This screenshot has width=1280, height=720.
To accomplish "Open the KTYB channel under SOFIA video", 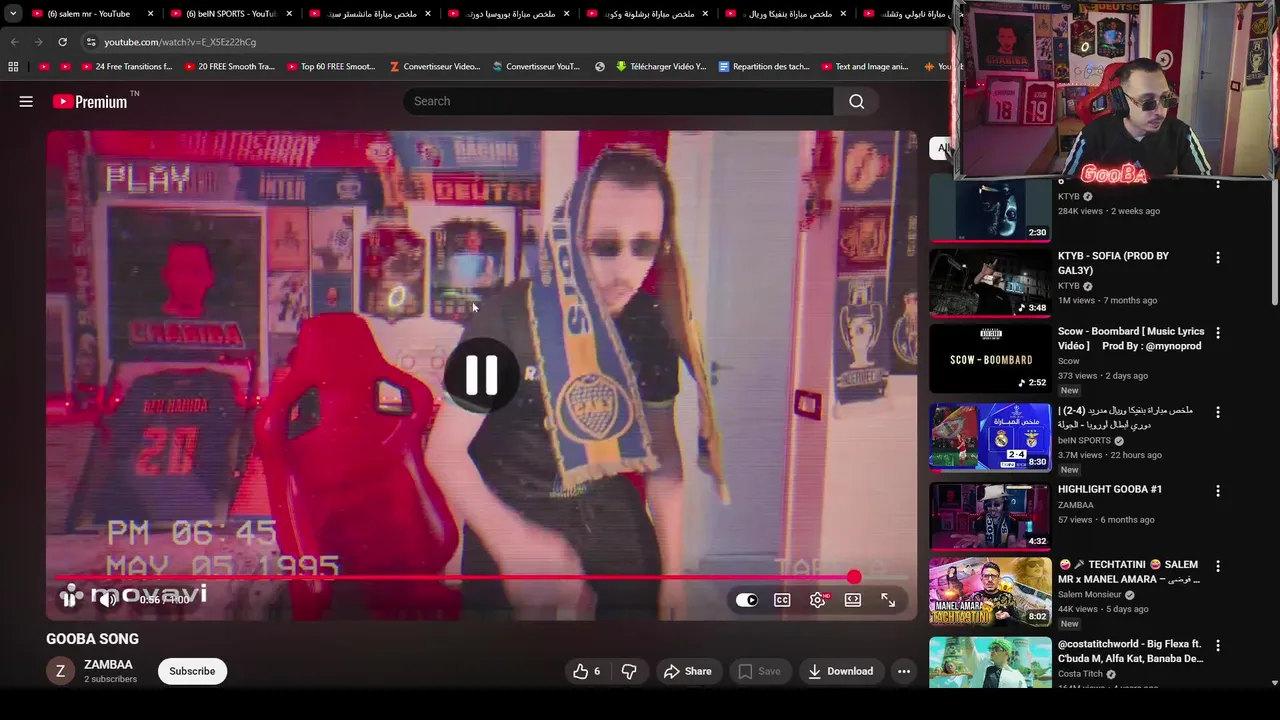I will tap(1069, 286).
